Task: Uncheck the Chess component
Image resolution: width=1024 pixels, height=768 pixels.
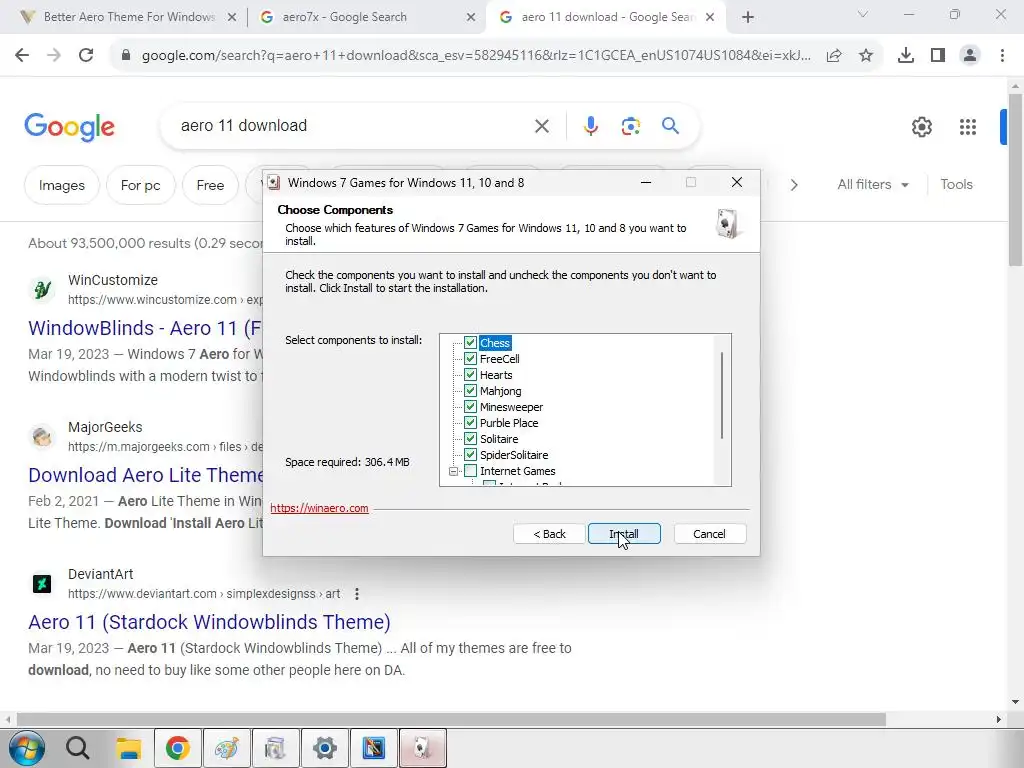Action: click(x=470, y=342)
